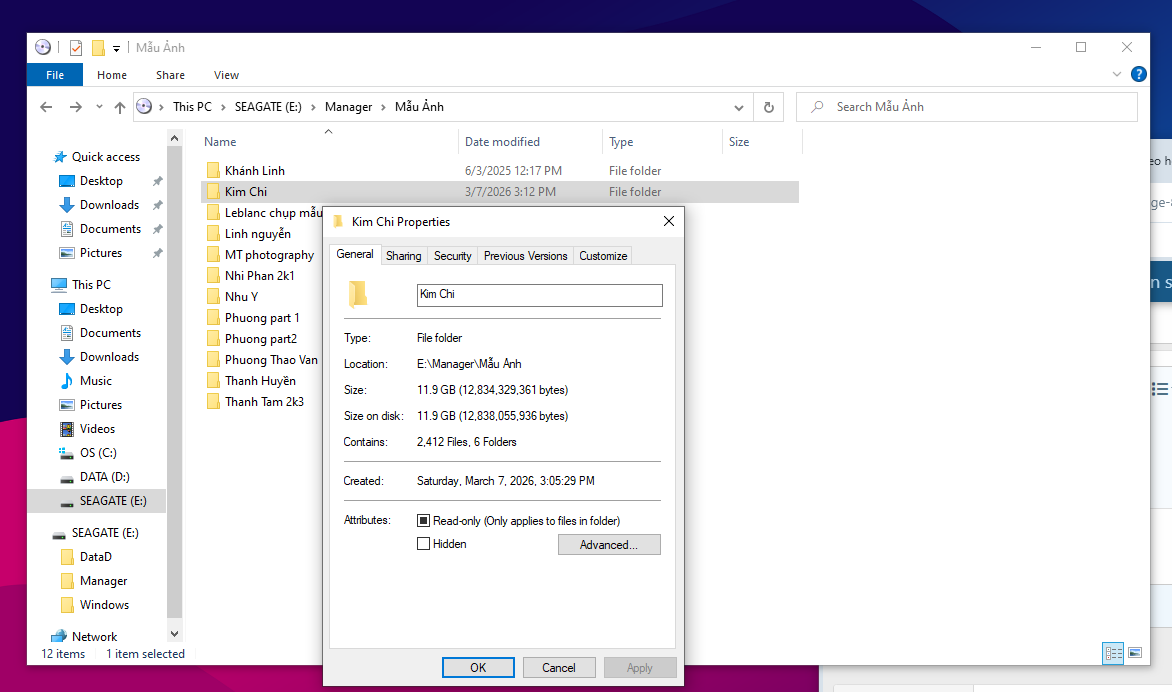Select This PC in the navigation pane
The image size is (1172, 692).
click(x=91, y=285)
